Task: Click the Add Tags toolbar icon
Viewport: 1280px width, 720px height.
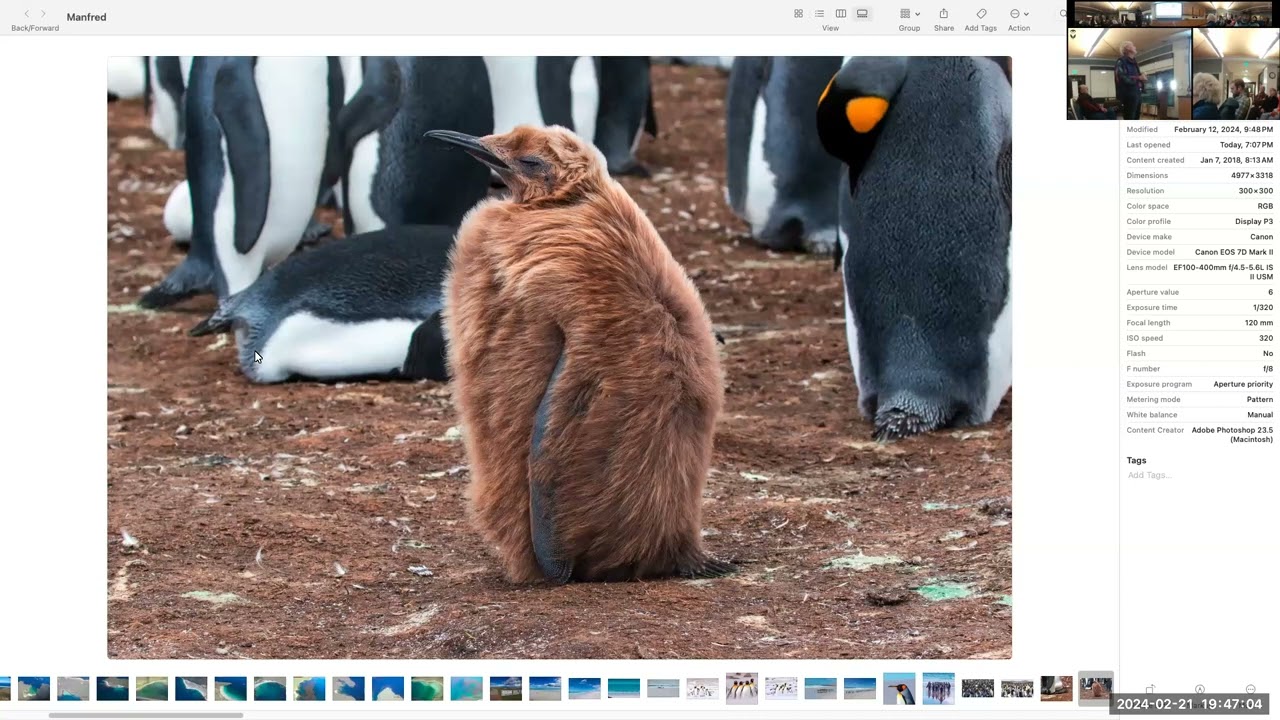Action: click(981, 14)
